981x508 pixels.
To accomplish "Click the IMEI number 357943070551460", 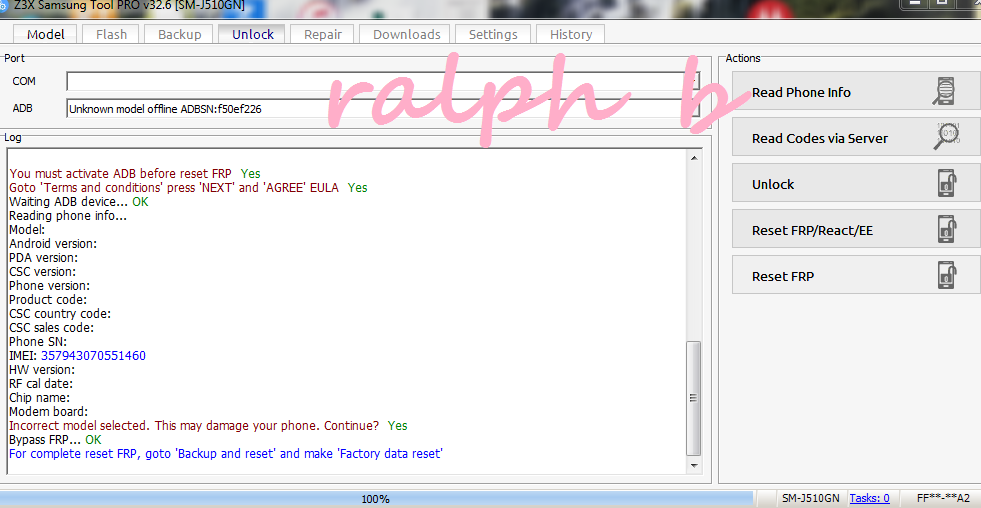I will coord(93,356).
